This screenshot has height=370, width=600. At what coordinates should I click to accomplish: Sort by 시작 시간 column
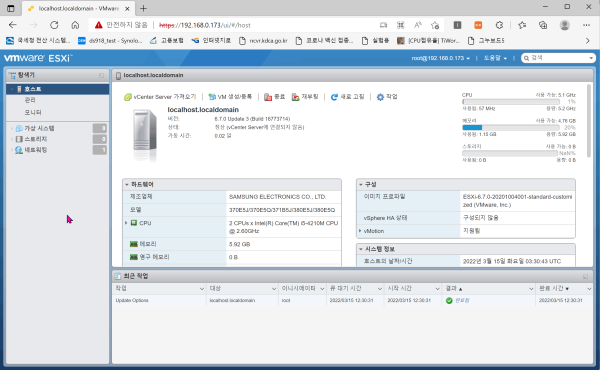399,289
